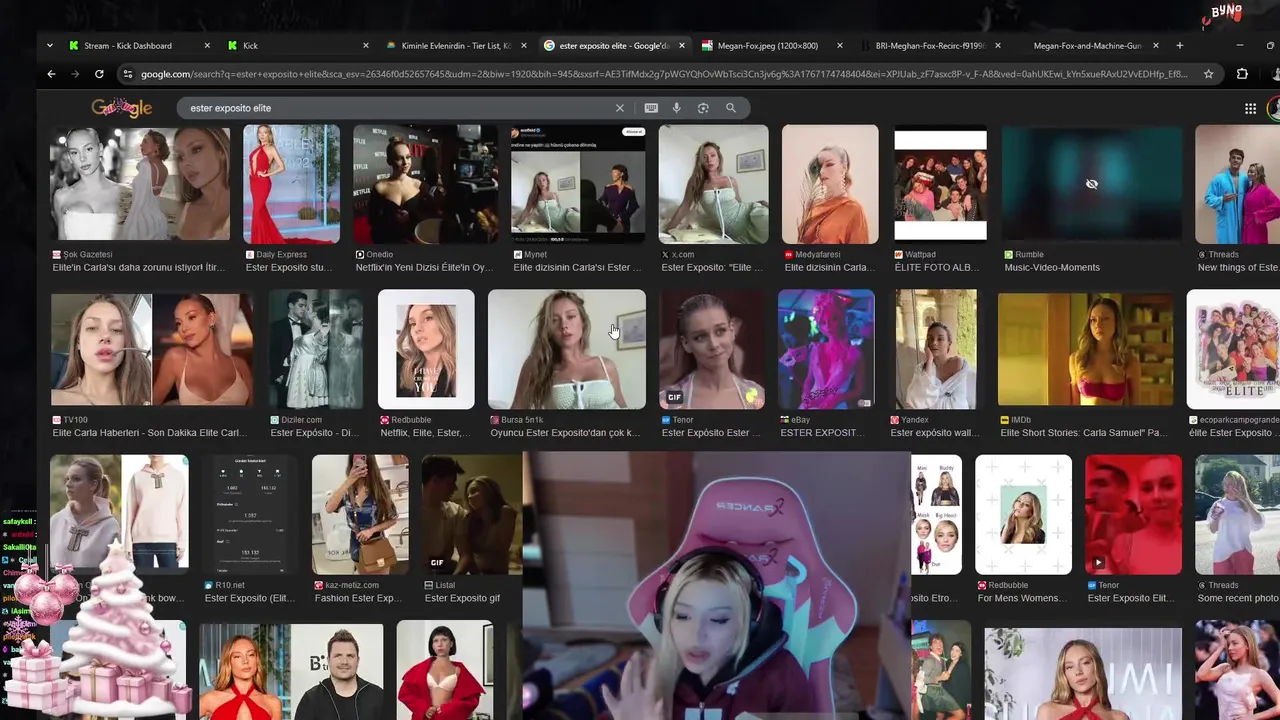Click 'Music-Video-Moments' Rumble caption link
Image resolution: width=1280 pixels, height=720 pixels.
pyautogui.click(x=1052, y=268)
